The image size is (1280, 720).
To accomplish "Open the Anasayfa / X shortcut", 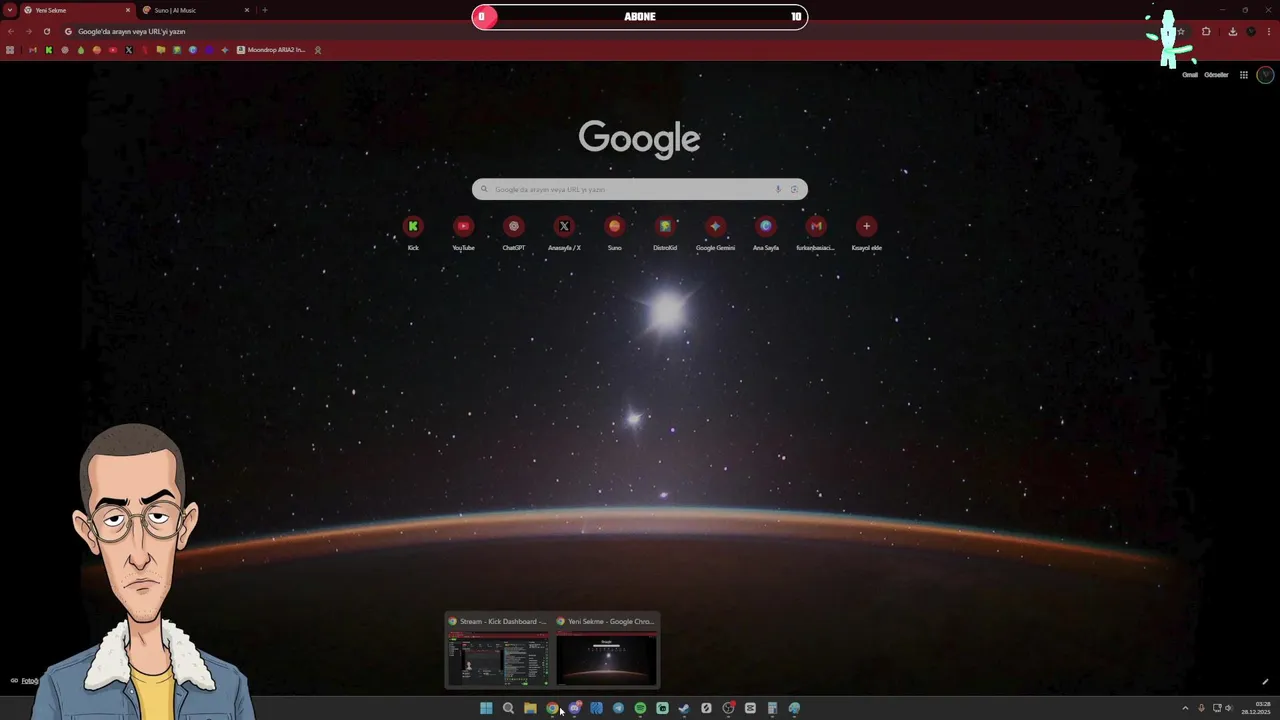I will point(564,232).
